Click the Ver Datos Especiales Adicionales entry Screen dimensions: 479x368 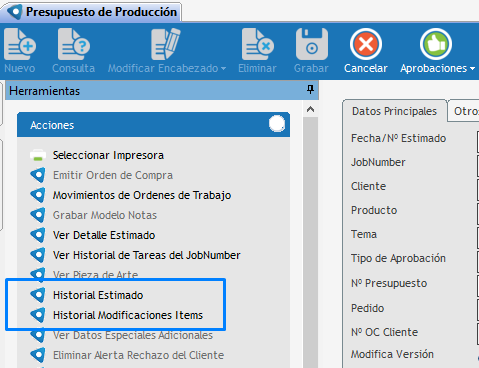pos(133,335)
